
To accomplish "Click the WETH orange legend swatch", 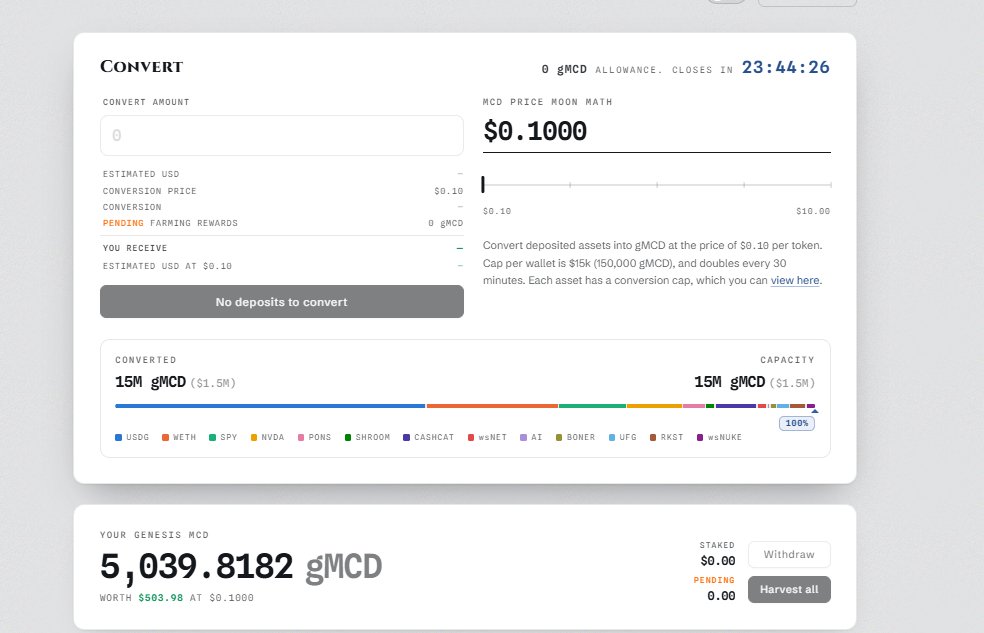I will click(x=166, y=437).
